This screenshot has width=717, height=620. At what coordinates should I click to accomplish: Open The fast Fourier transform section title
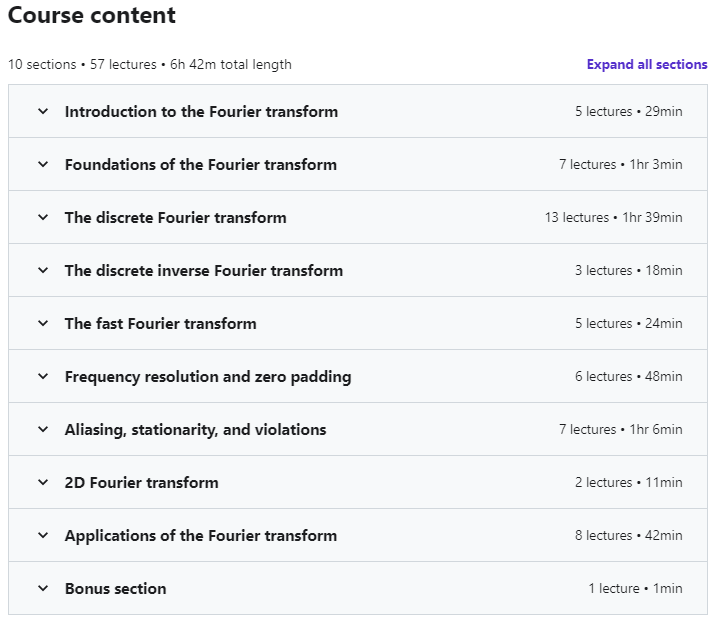click(x=160, y=324)
